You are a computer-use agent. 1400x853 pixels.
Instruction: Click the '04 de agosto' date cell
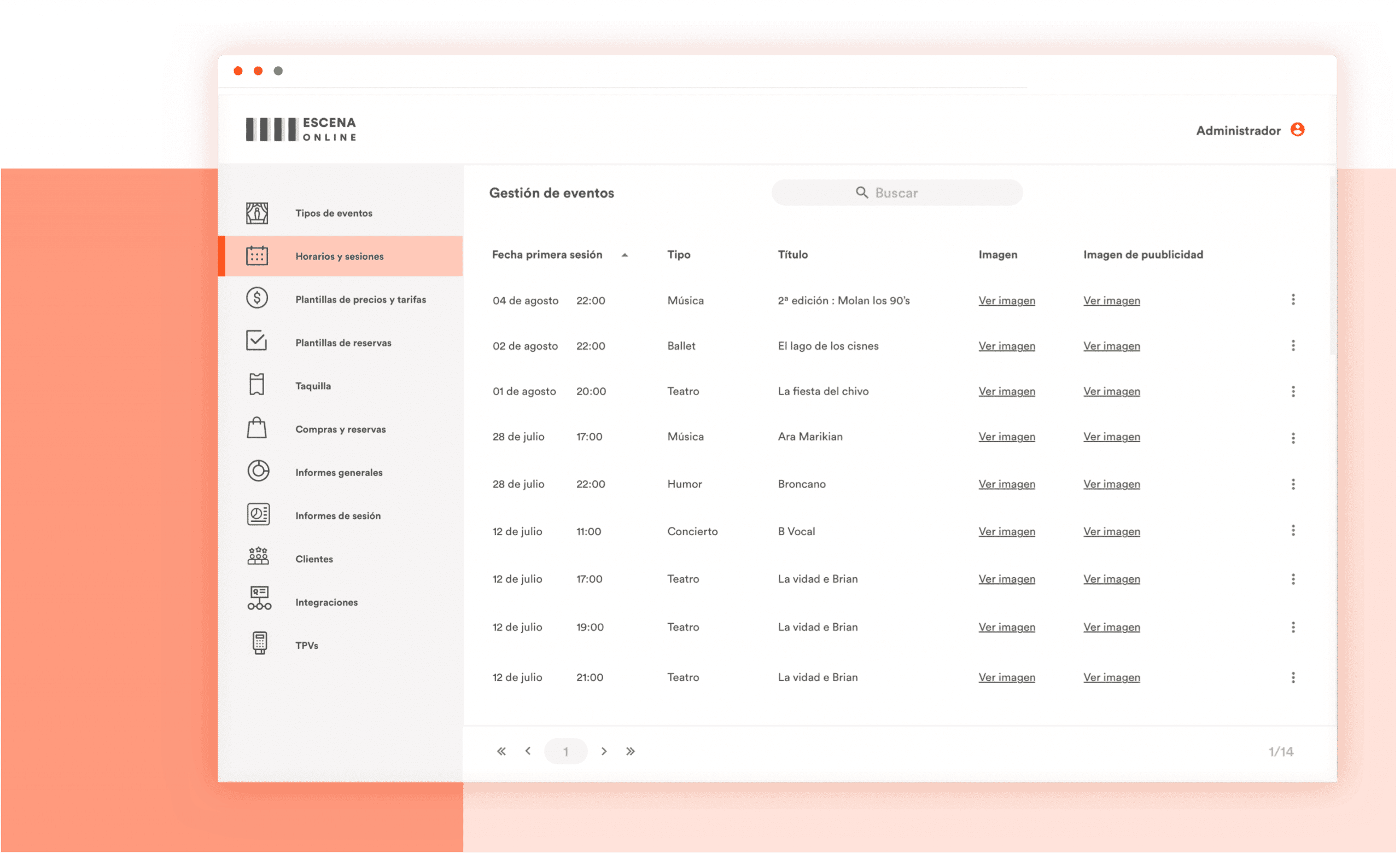[x=526, y=300]
